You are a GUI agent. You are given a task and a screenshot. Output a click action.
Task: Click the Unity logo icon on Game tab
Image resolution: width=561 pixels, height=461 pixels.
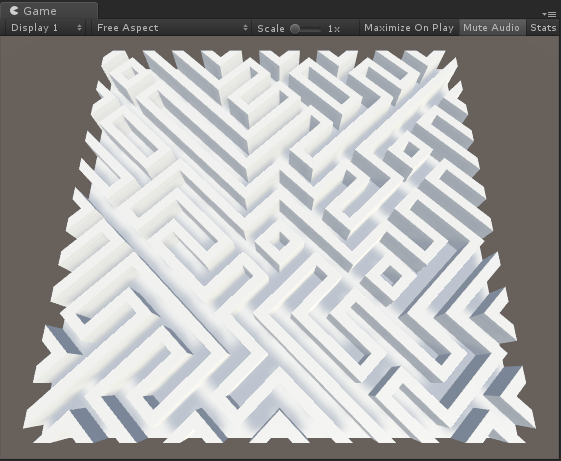pos(14,11)
